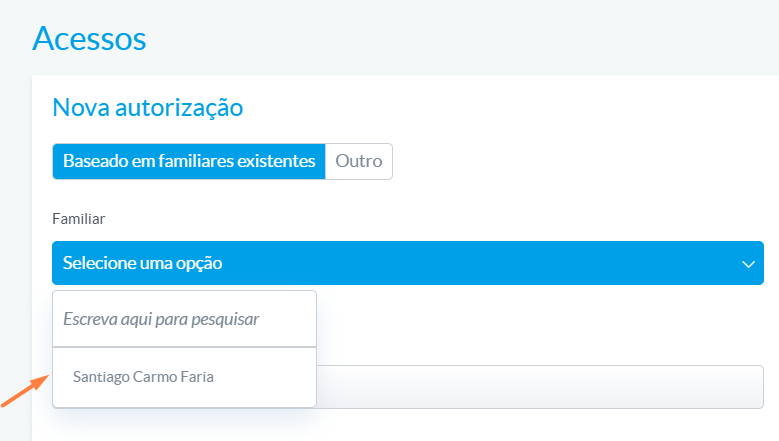
Task: Click the Familiar field label
Action: point(78,219)
